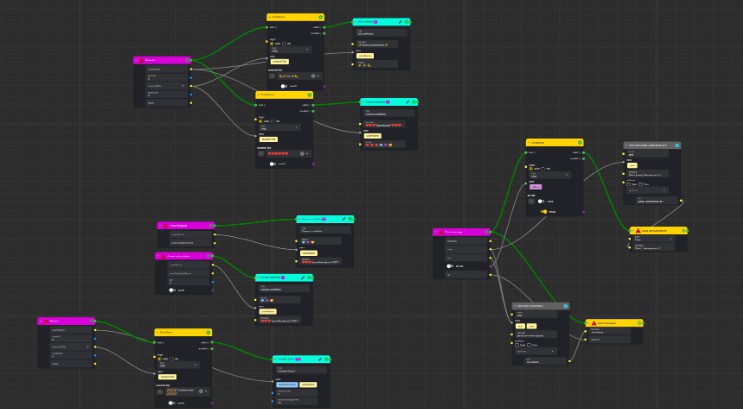The height and width of the screenshot is (409, 743).
Task: Click the title field of Flowers confetti node
Action: pyautogui.click(x=325, y=230)
